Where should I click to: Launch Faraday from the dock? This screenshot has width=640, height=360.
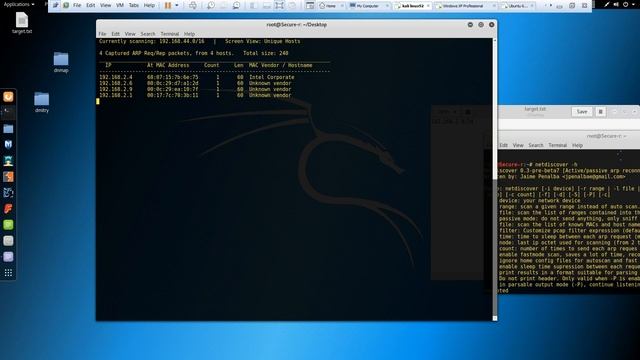[x=8, y=209]
